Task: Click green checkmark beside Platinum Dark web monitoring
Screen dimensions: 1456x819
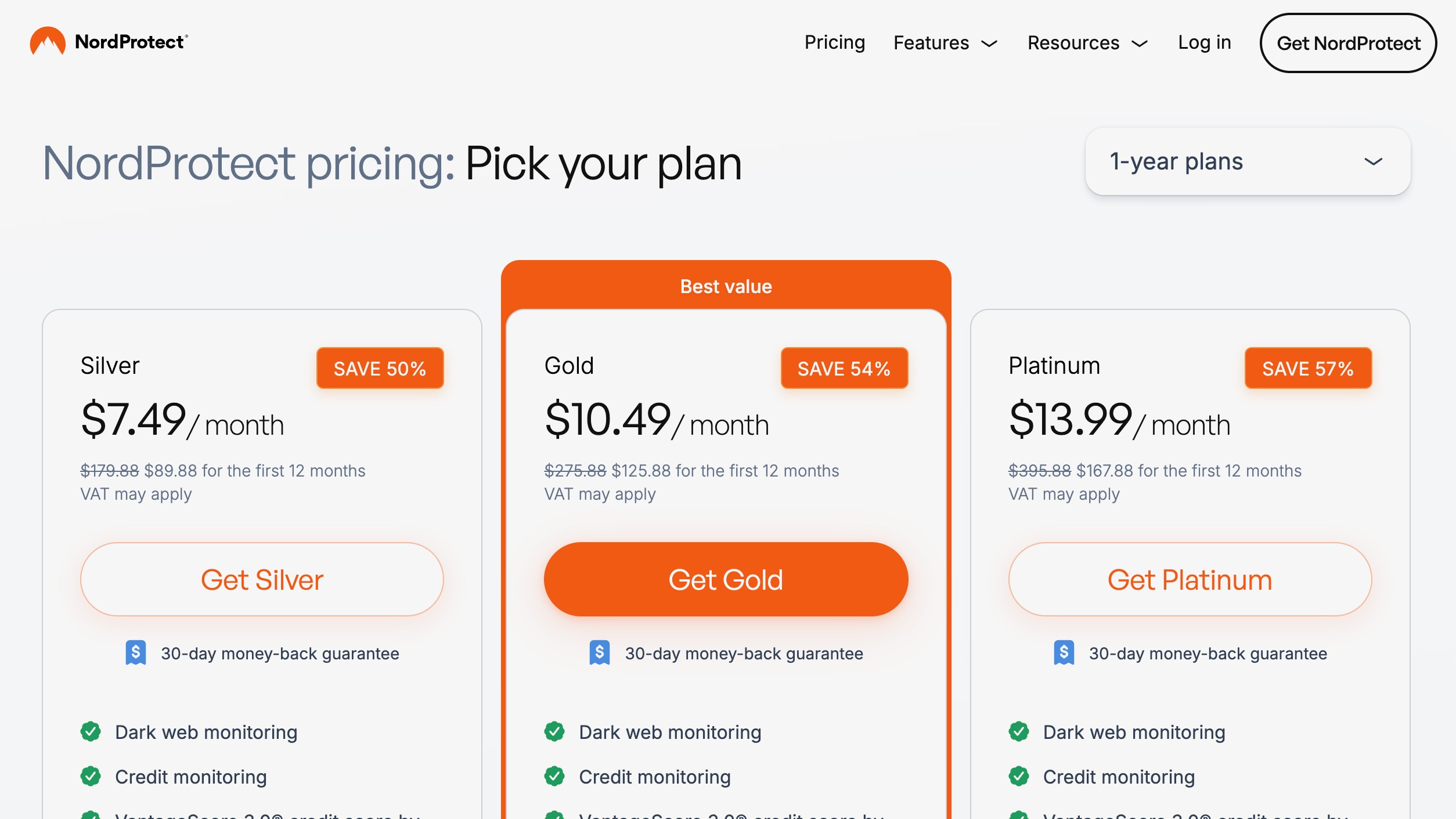Action: click(x=1019, y=732)
